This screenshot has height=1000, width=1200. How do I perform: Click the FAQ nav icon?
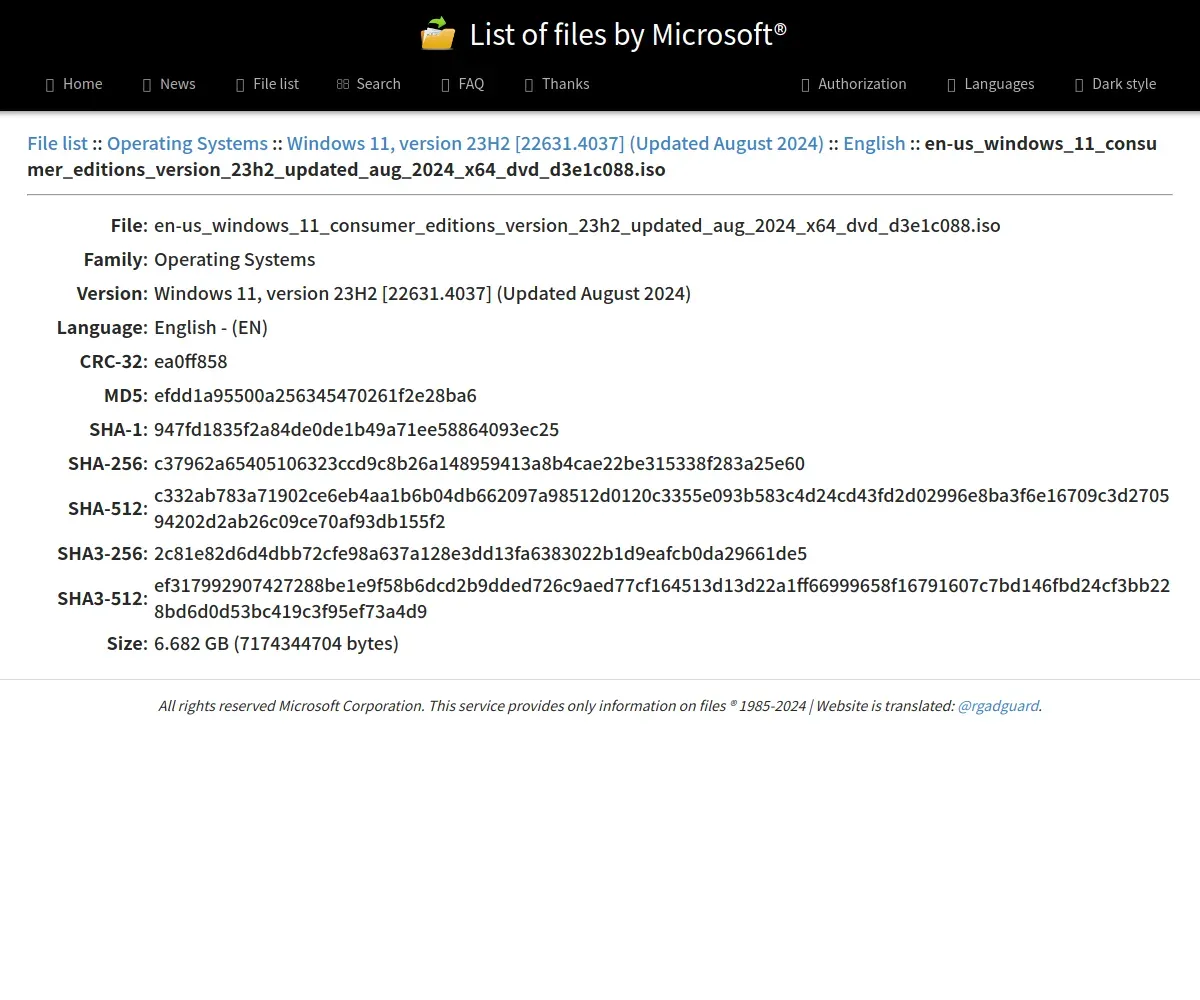point(446,85)
